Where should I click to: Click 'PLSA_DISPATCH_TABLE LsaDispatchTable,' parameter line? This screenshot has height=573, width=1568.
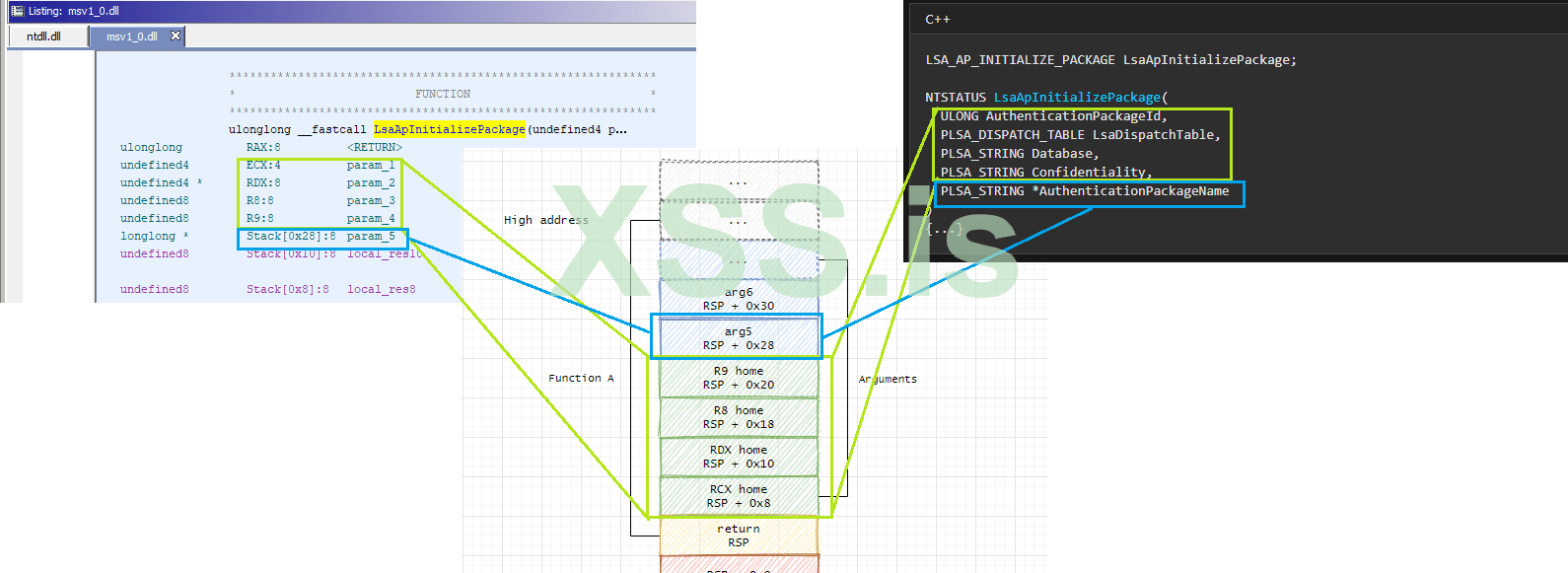[1081, 134]
